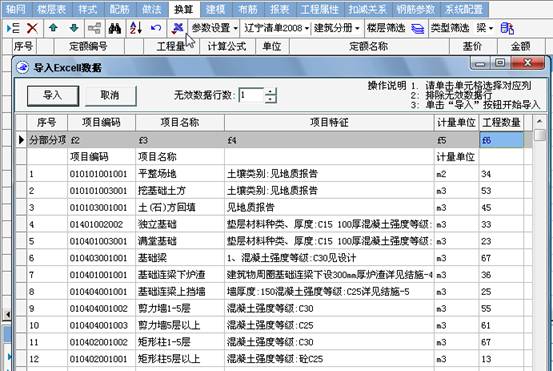
Task: Click the 无效数据行数 input field
Action: 251,95
